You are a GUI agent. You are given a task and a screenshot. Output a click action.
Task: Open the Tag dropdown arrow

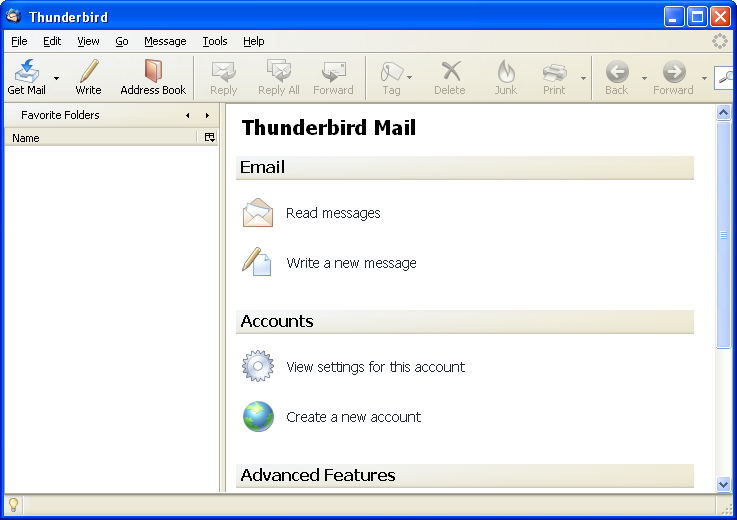coord(410,78)
